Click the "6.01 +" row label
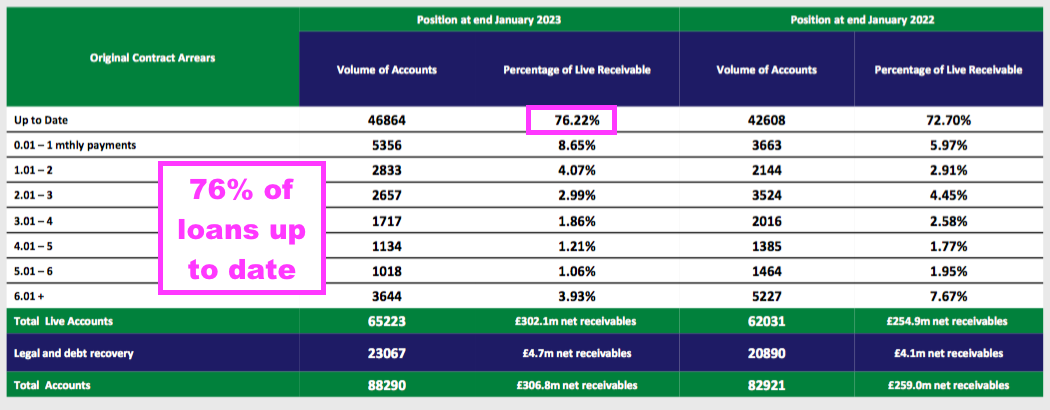 (29, 296)
